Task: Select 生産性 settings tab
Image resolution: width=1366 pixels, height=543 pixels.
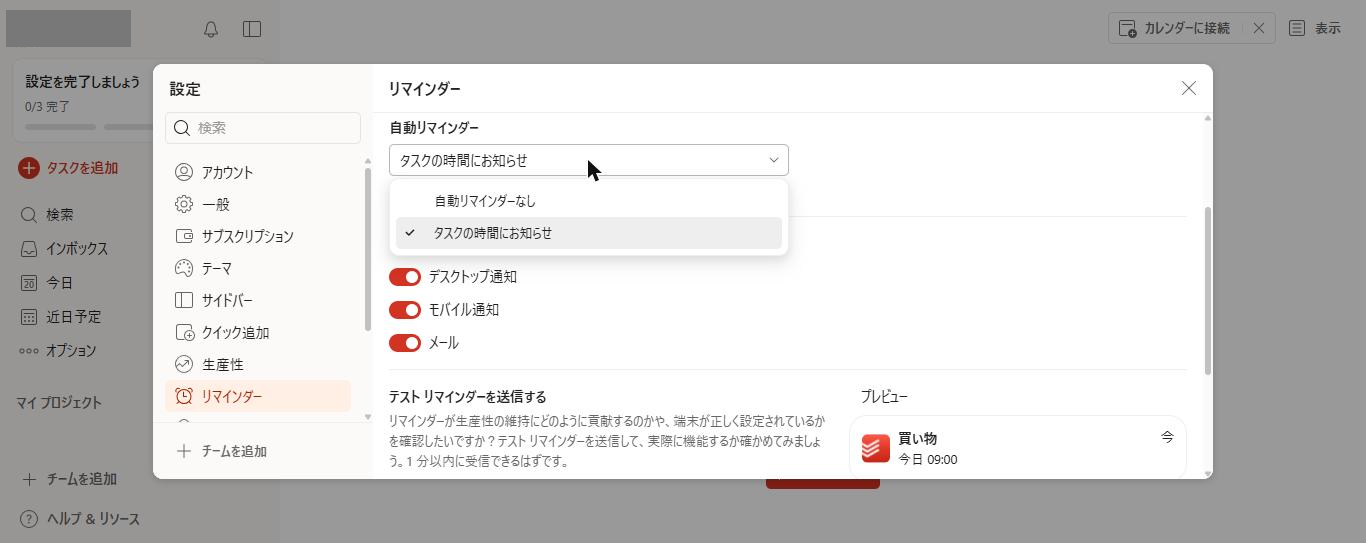Action: tap(258, 364)
